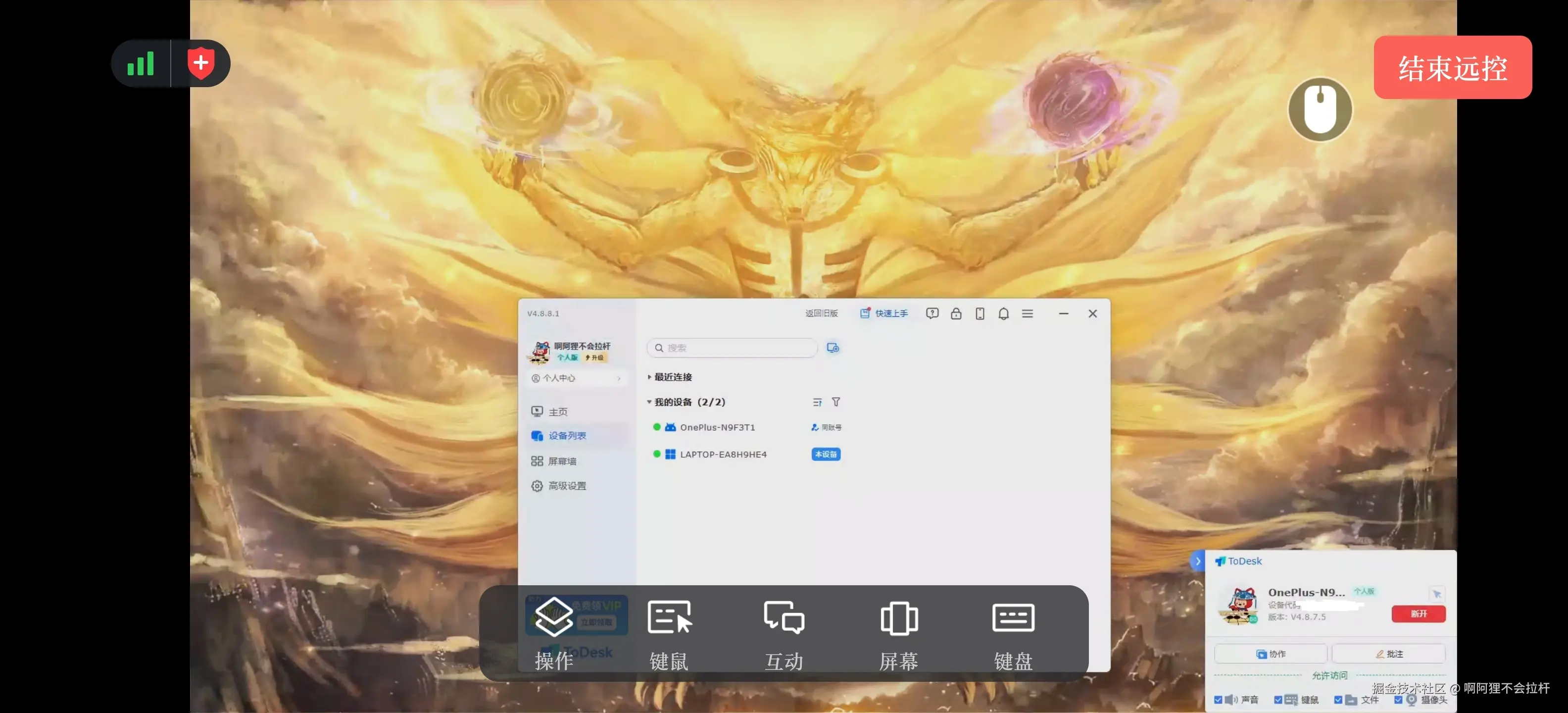Open the 高级设置 advanced settings tab

(566, 486)
